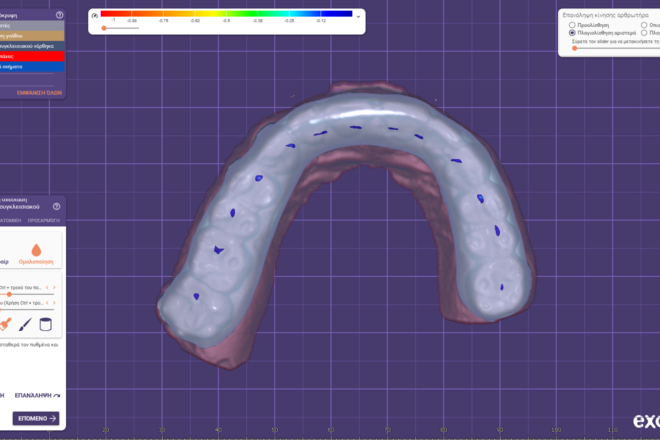Click the ΕΠΟΜΕΝΟ next button

pos(36,418)
